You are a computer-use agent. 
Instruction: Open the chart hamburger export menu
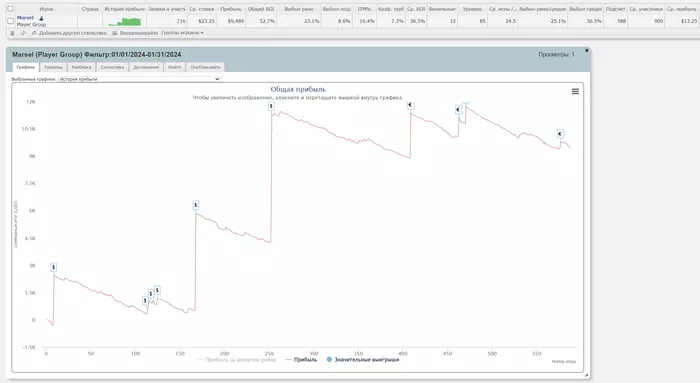575,91
